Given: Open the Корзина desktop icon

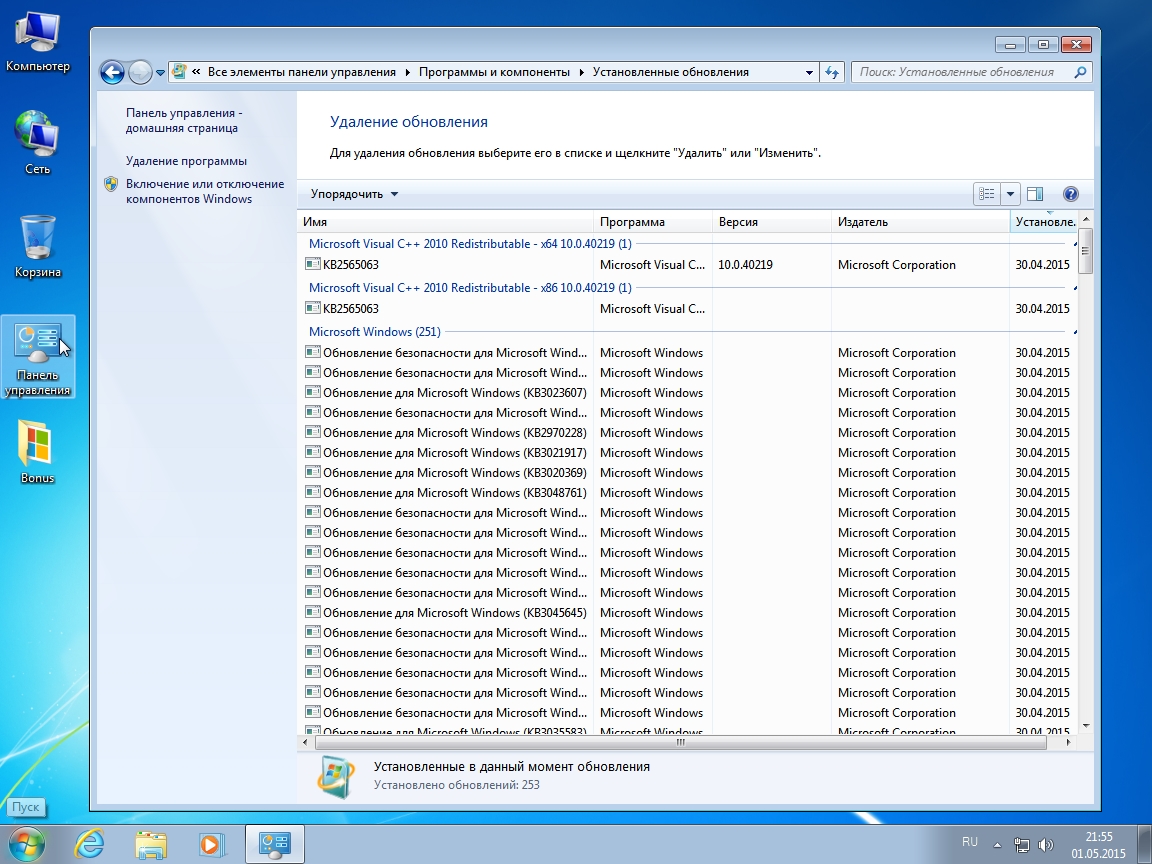Looking at the screenshot, I should 38,247.
